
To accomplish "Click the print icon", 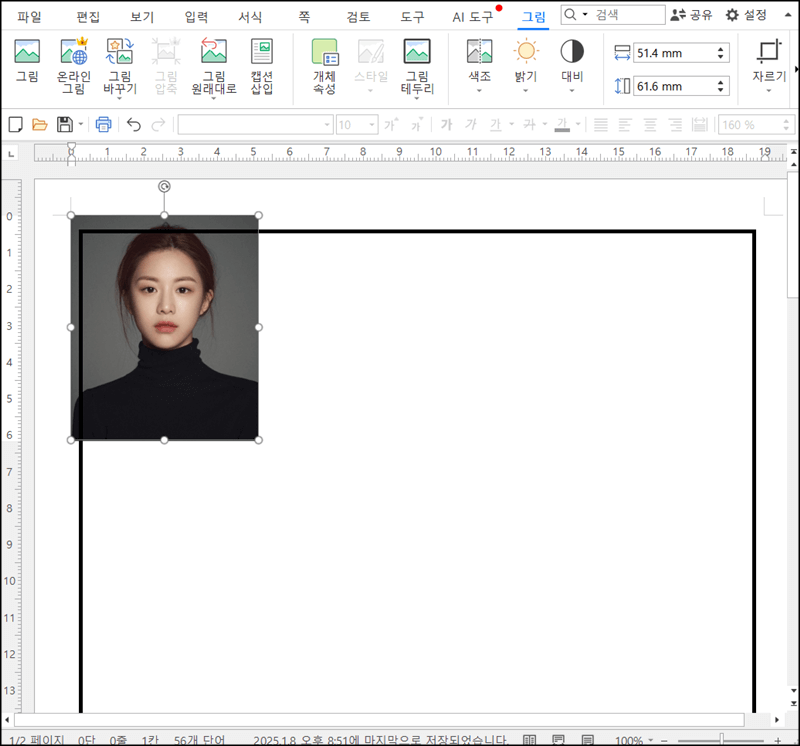I will [x=104, y=125].
